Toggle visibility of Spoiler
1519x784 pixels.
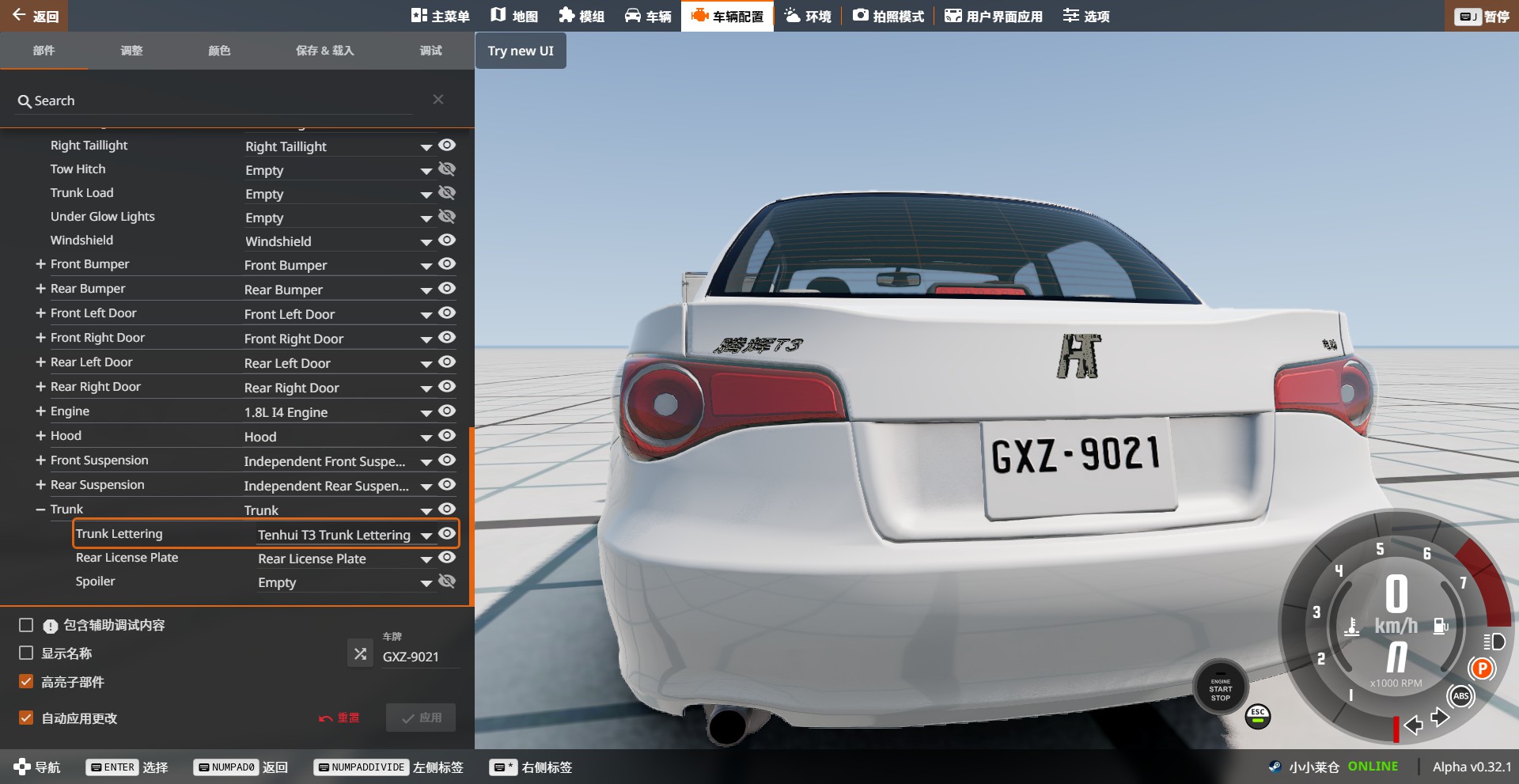coord(447,581)
